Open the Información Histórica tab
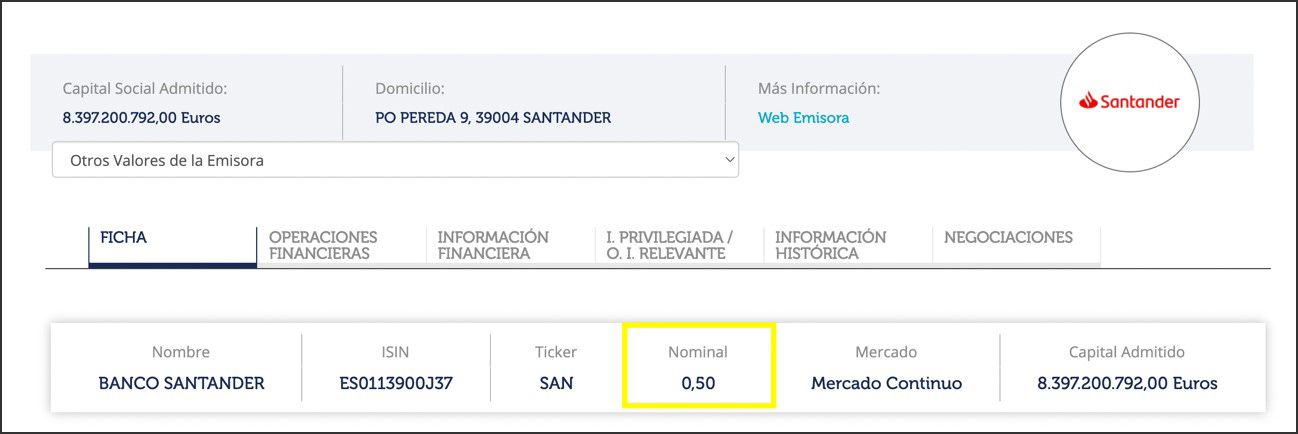 [830, 245]
